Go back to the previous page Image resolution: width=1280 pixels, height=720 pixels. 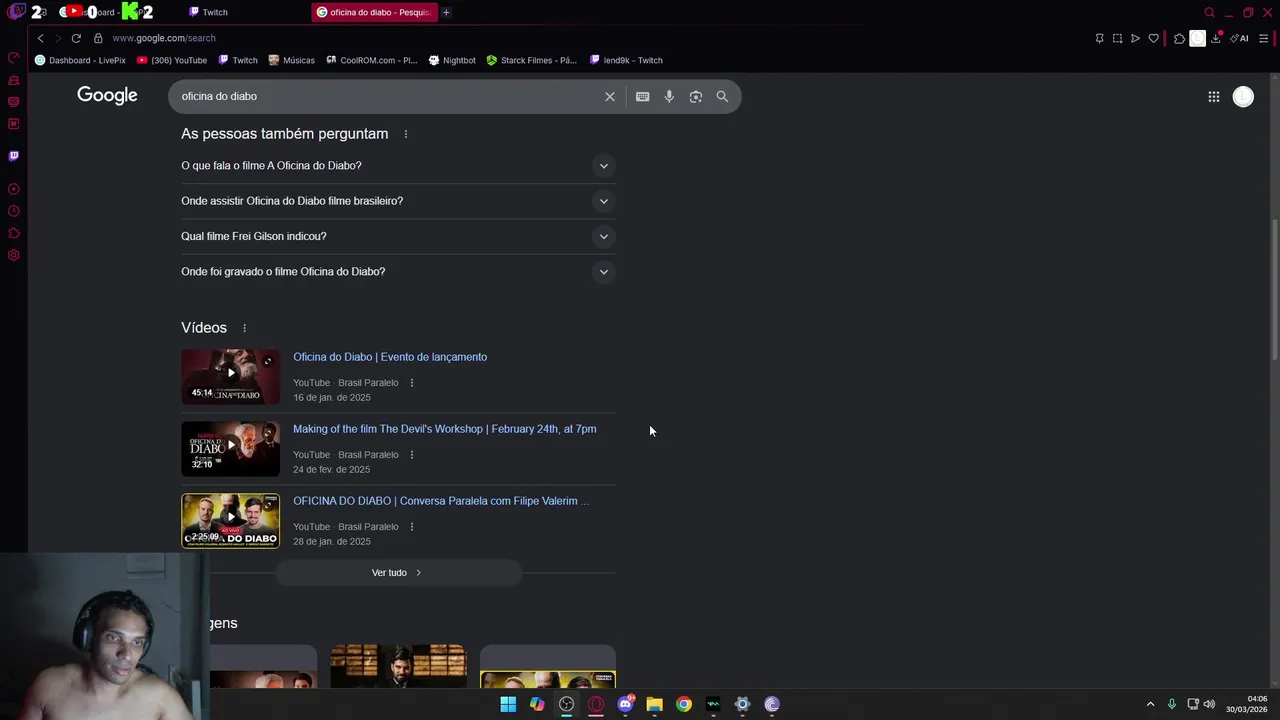[40, 38]
